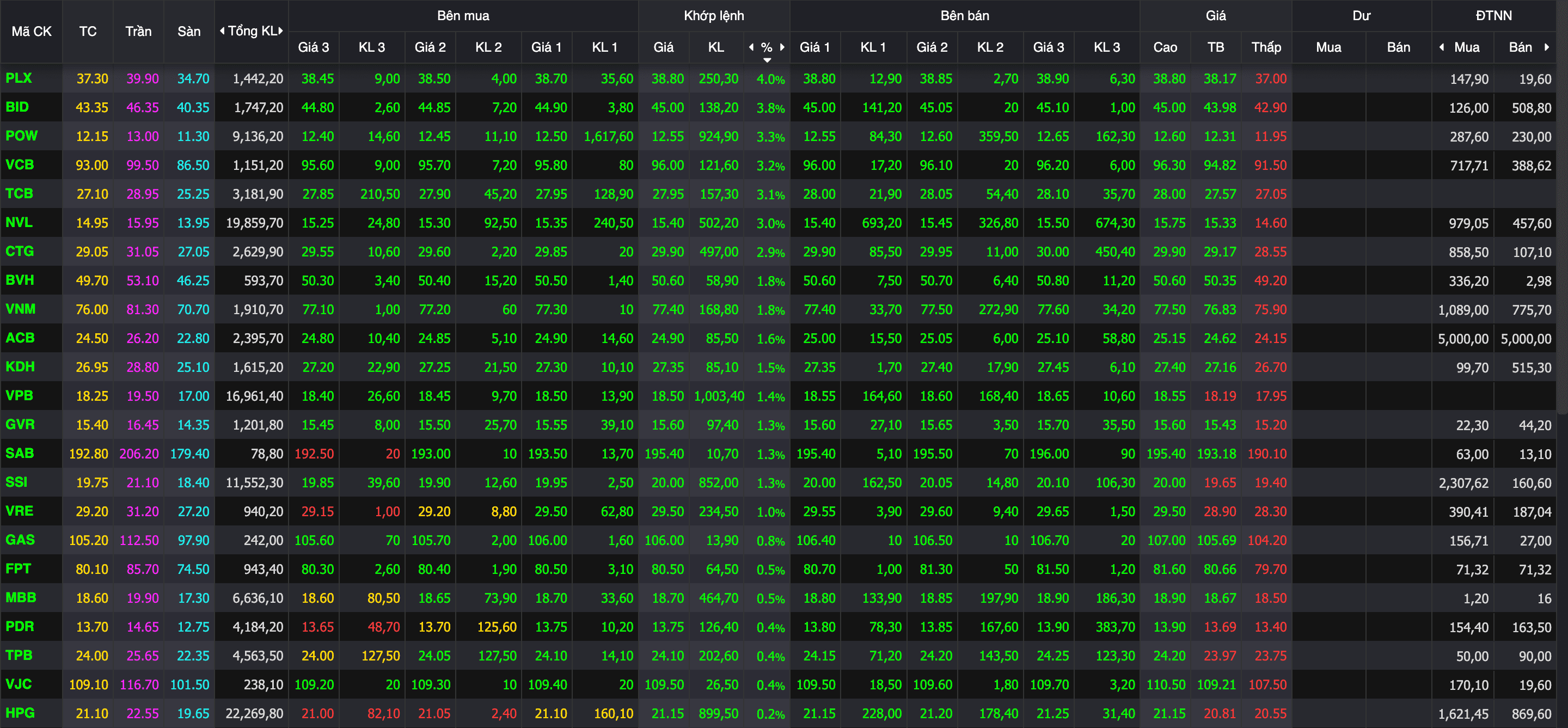
Task: Open the VJC stock symbol
Action: [x=19, y=684]
